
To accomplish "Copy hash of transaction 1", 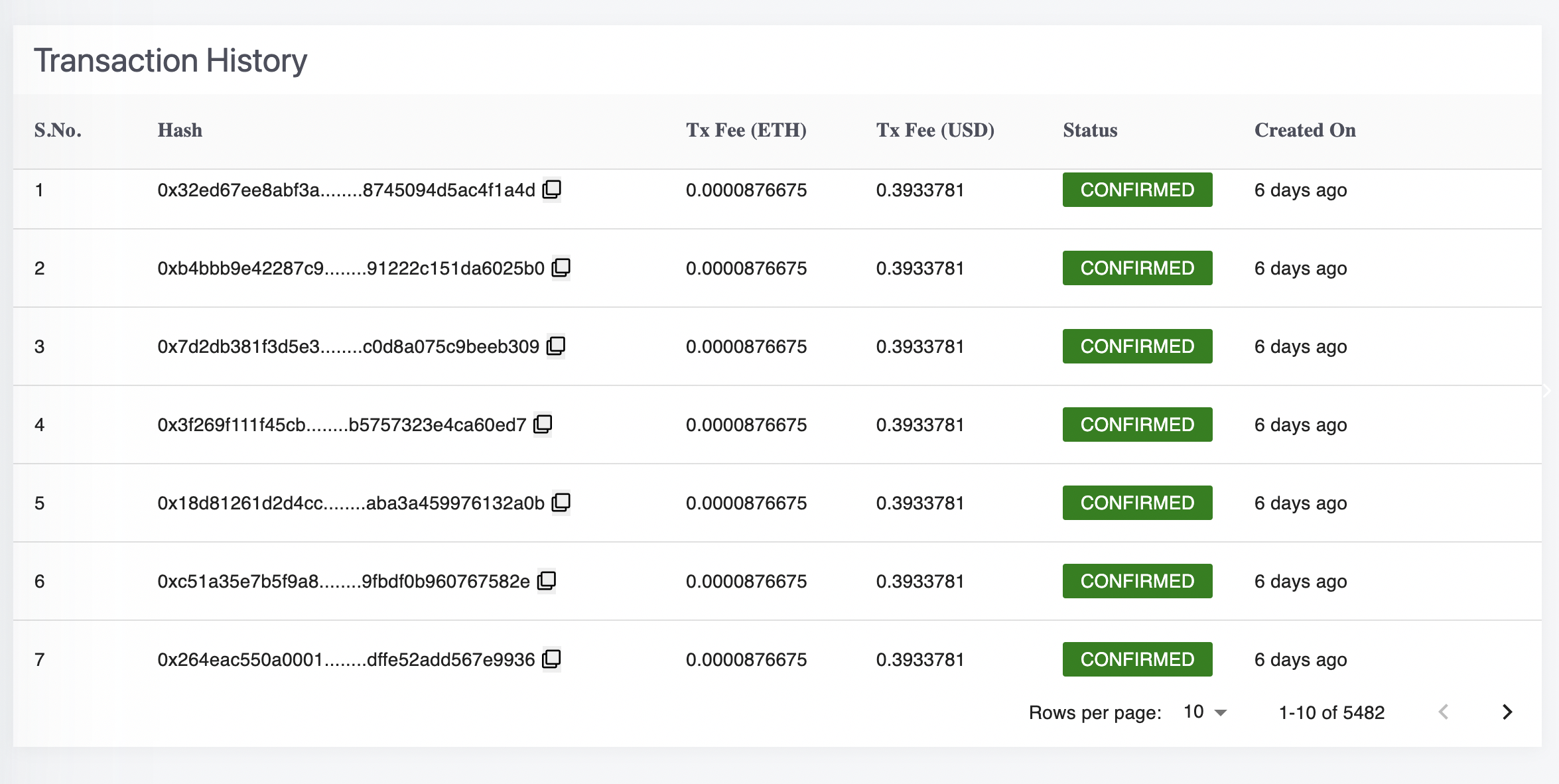I will (551, 190).
